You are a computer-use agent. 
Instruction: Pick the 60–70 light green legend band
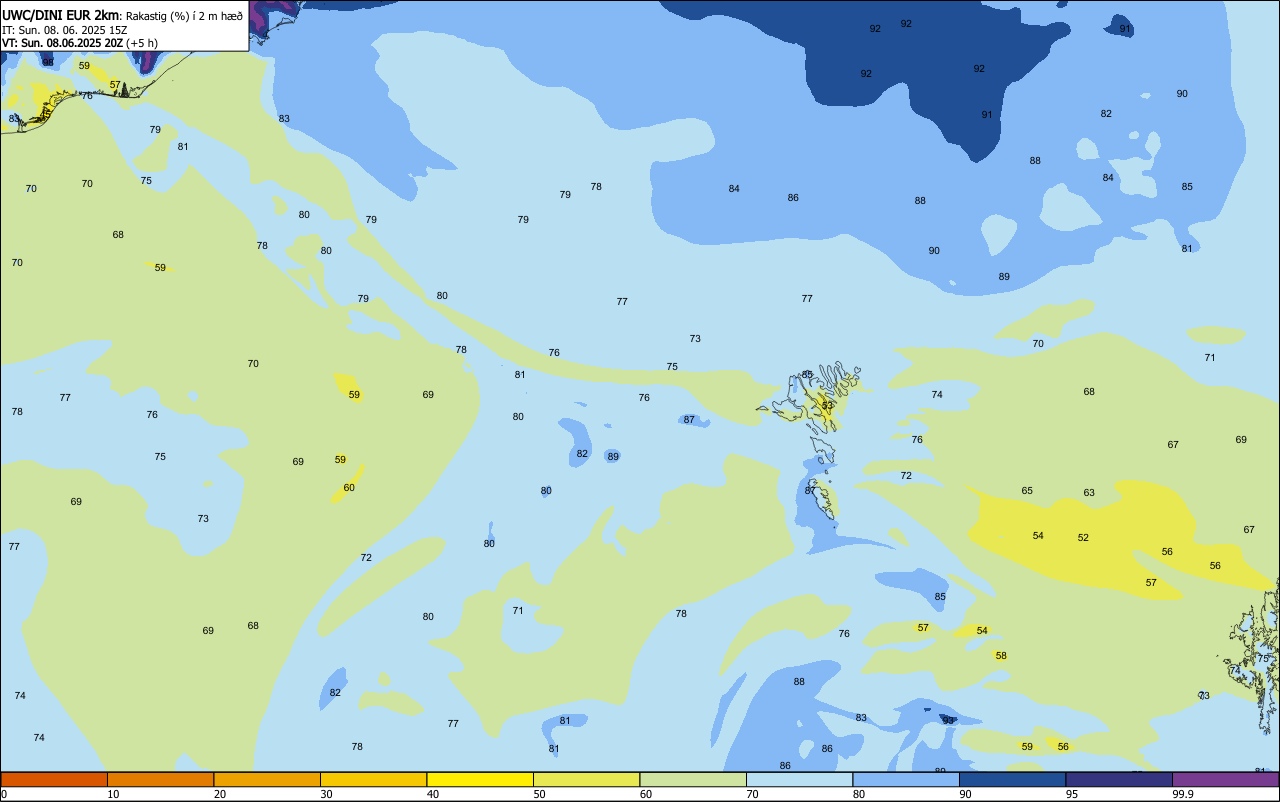point(693,779)
